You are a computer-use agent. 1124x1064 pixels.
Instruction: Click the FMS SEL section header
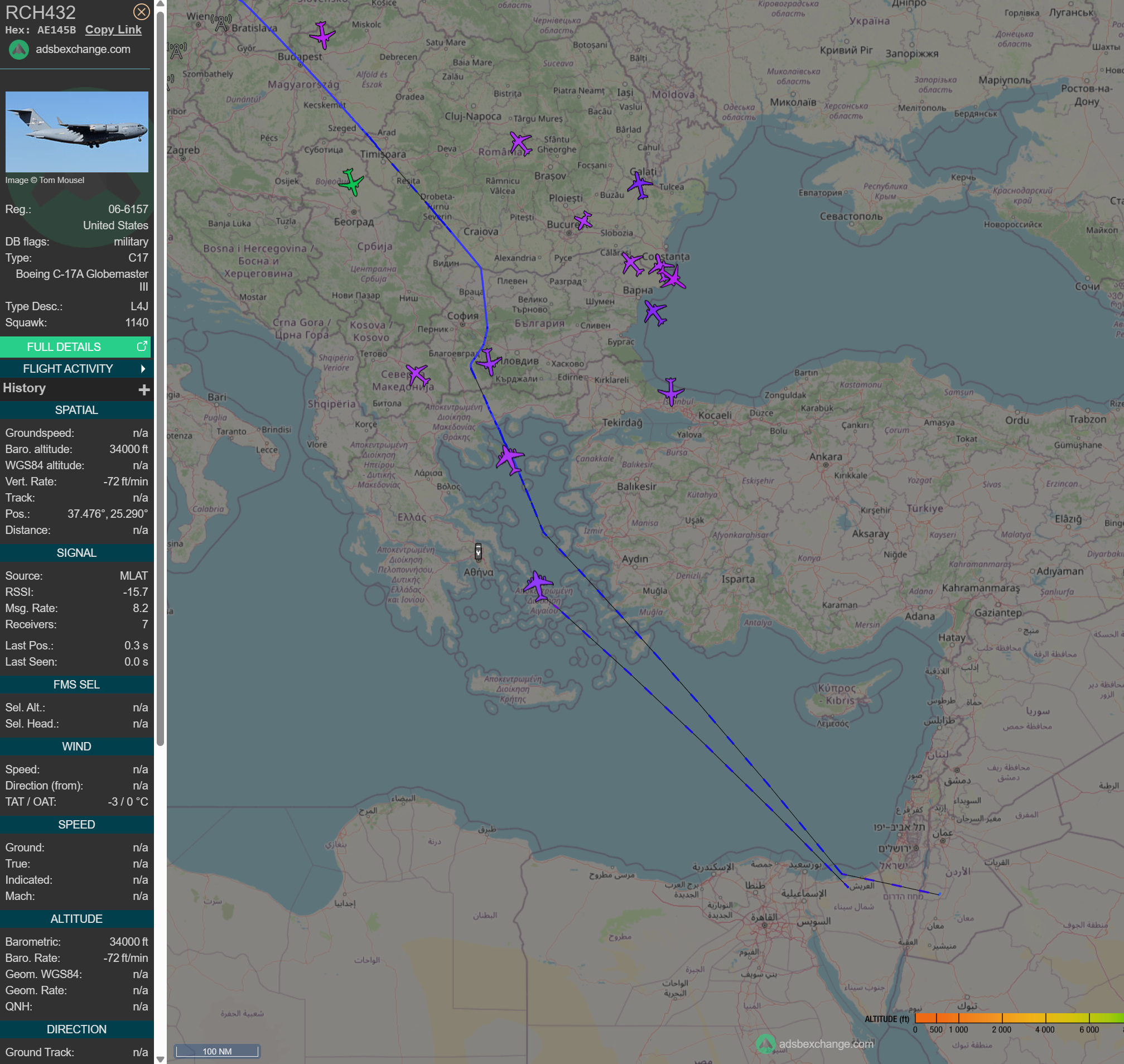(76, 685)
